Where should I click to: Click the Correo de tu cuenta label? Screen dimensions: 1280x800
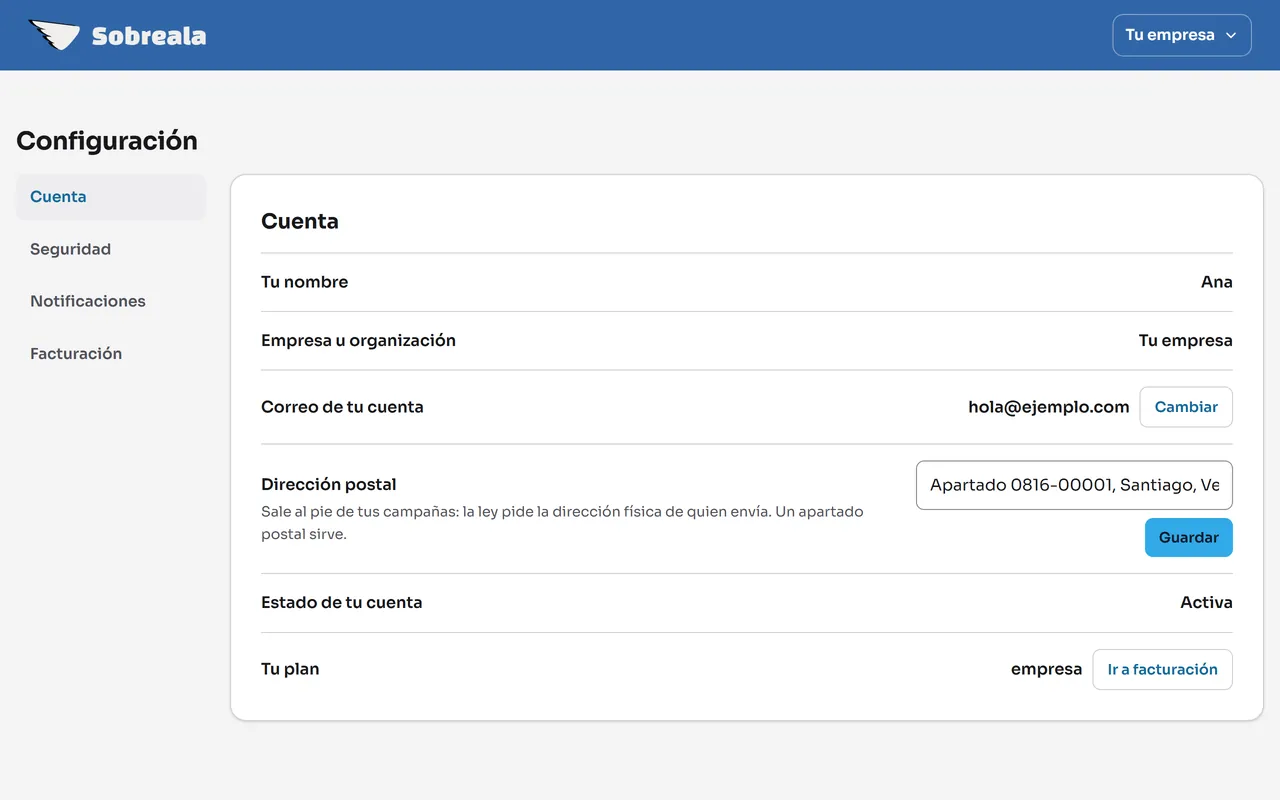pos(342,407)
